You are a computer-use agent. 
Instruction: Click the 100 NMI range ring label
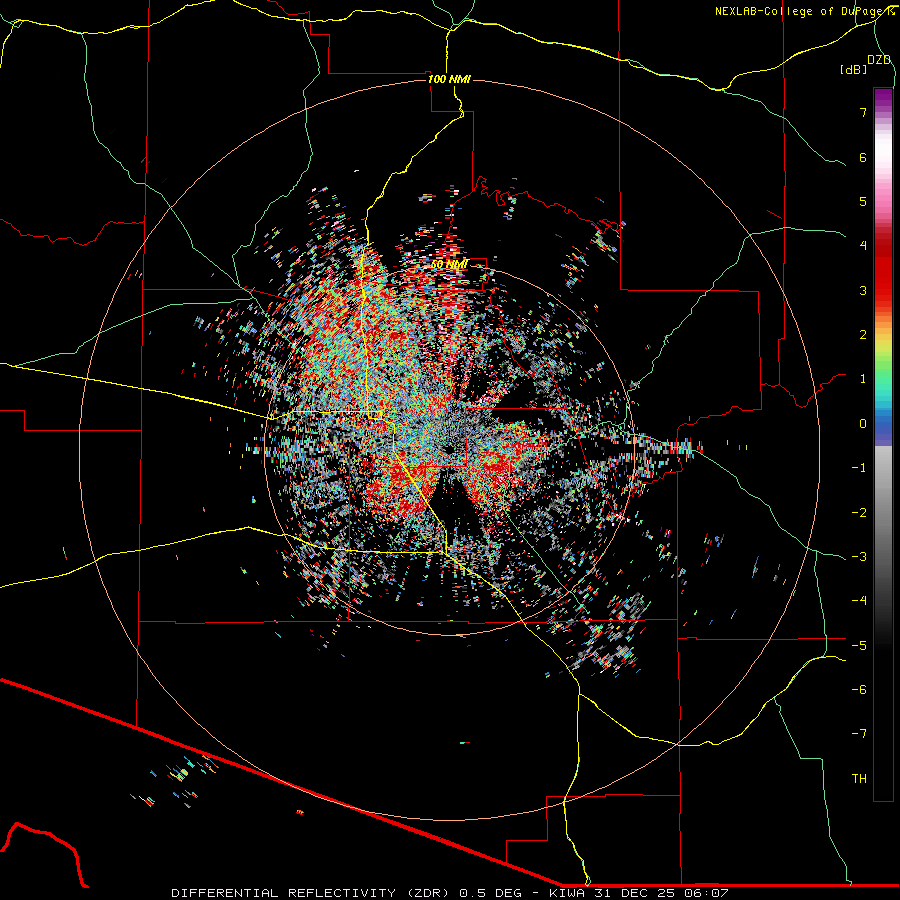449,79
